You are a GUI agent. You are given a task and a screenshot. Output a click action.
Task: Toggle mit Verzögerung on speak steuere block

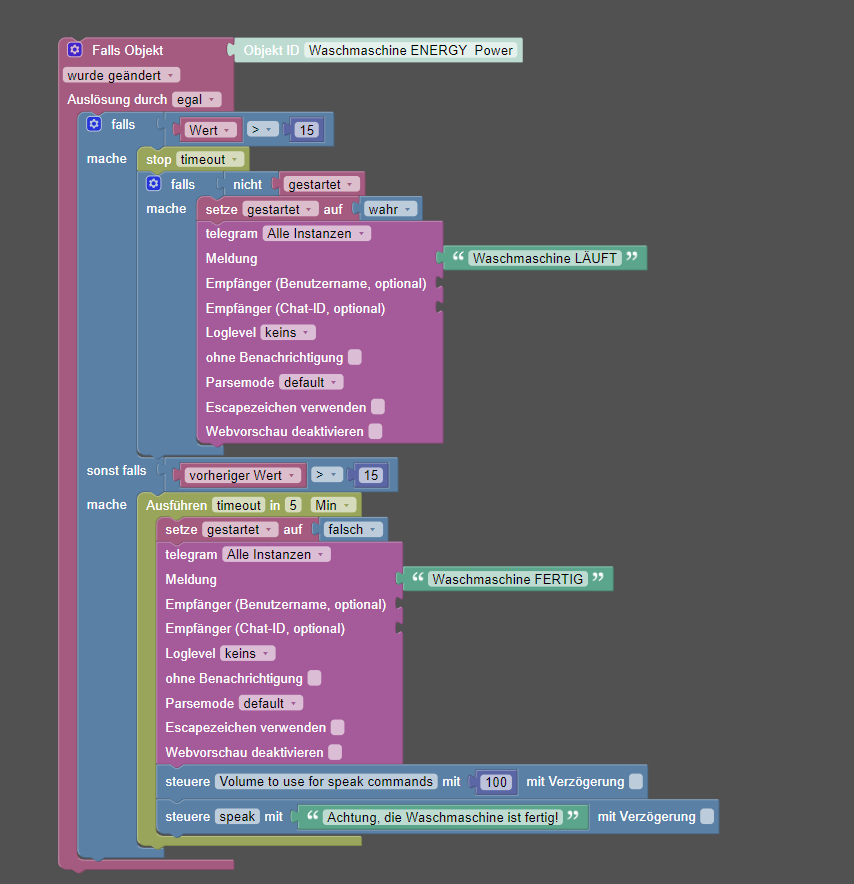click(707, 816)
